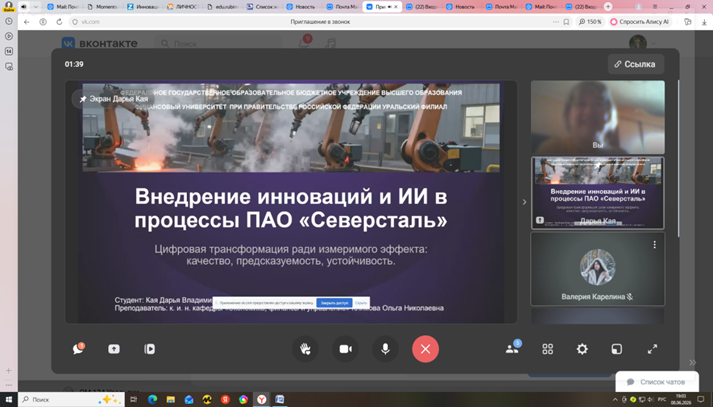
Task: Click the Скрыть link in sharing banner
Action: [361, 303]
